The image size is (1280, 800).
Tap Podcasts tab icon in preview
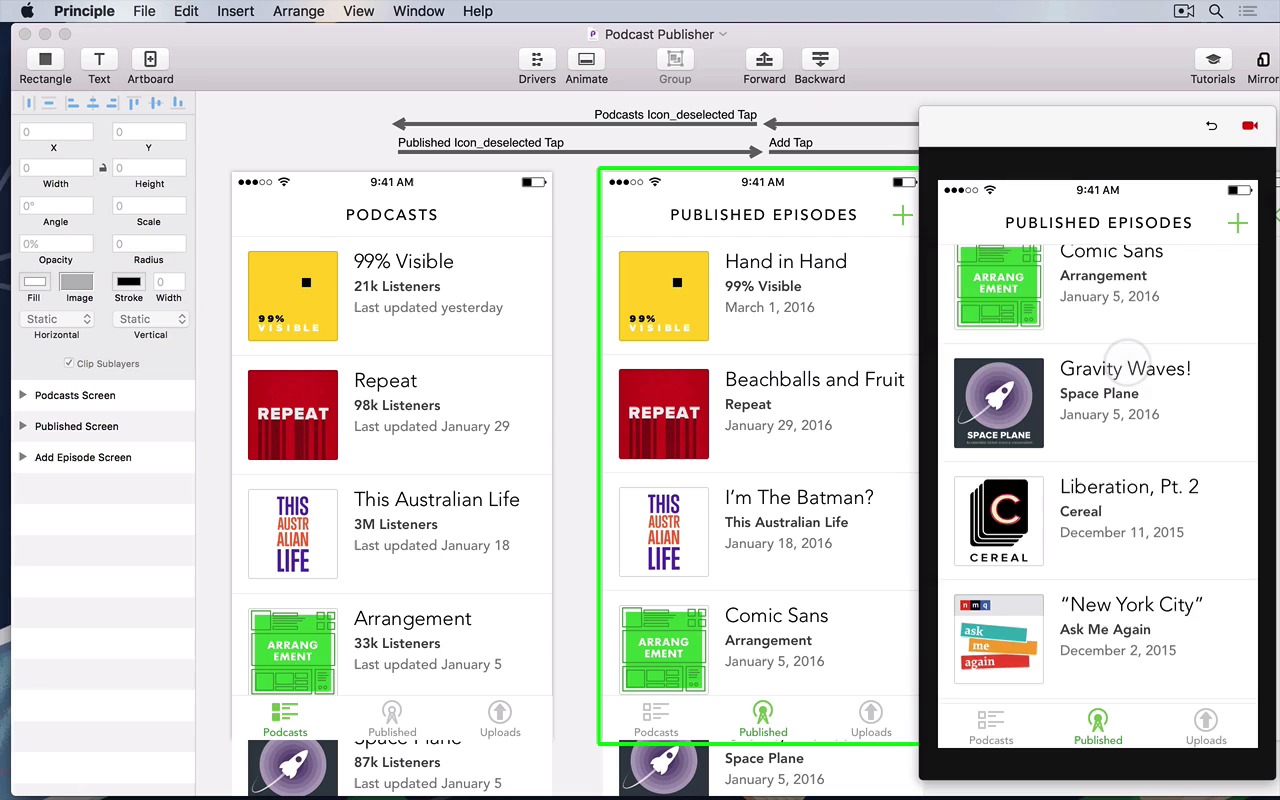point(991,720)
